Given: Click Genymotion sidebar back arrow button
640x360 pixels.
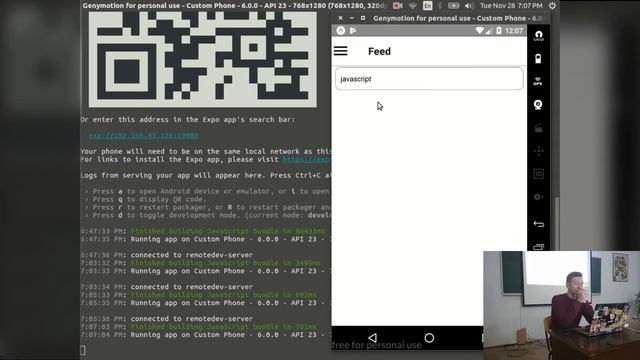Looking at the screenshot, I should 538,224.
